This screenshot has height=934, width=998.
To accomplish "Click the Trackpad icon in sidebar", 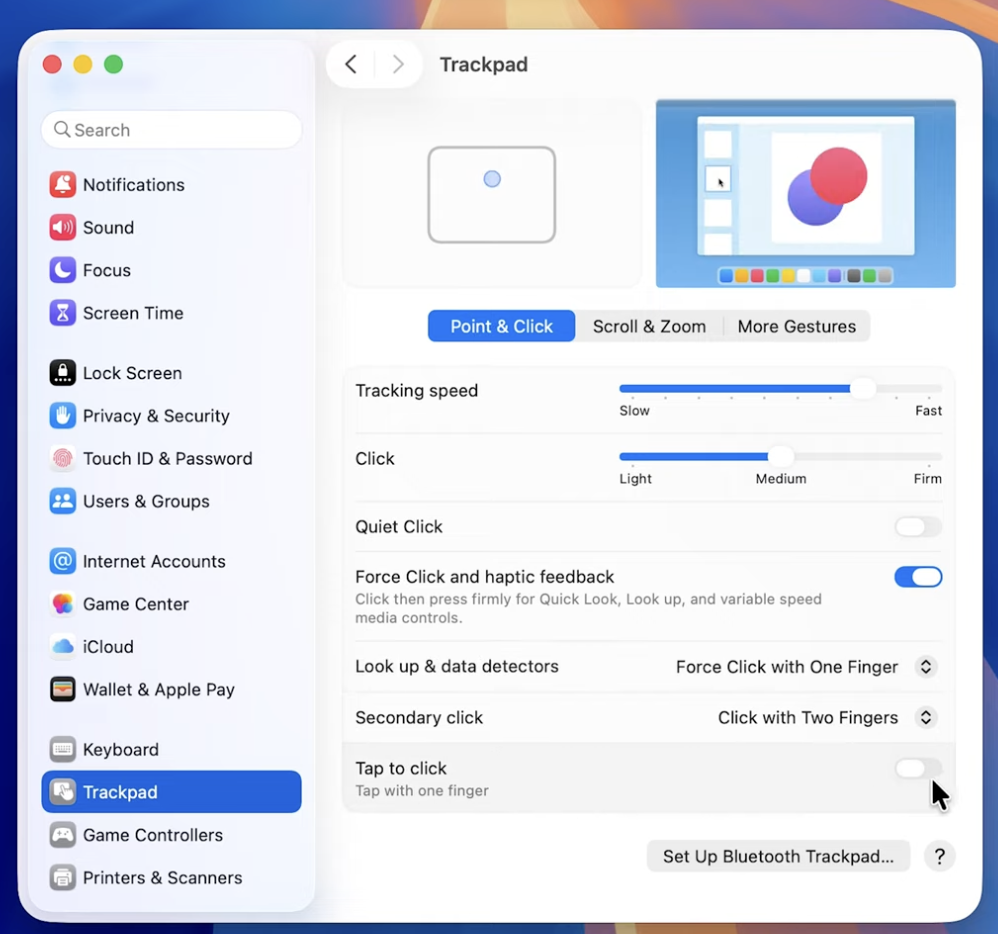I will point(62,792).
